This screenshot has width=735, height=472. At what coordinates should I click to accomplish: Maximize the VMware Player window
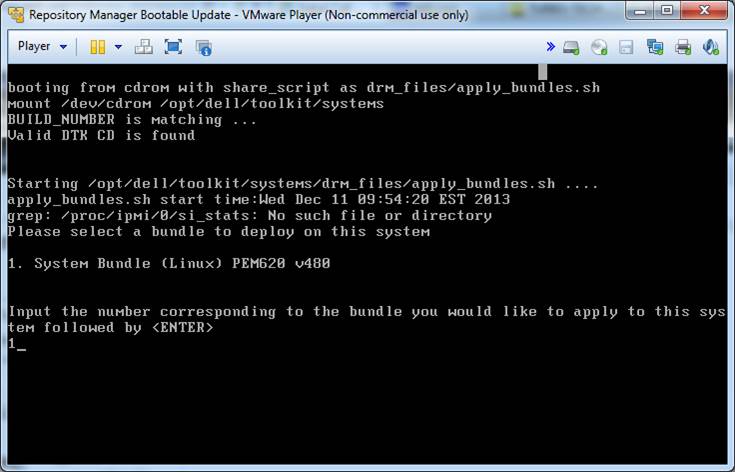click(x=667, y=10)
